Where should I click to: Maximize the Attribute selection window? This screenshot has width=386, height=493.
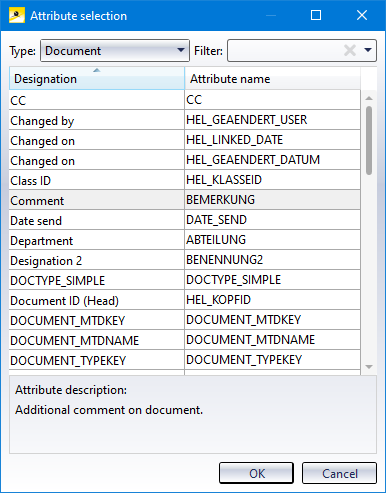point(316,15)
